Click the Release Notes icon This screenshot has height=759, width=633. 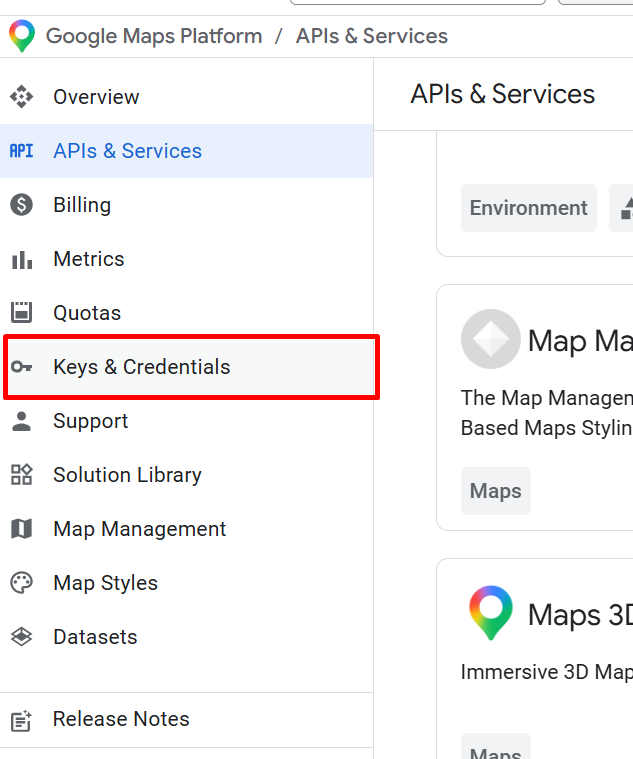21,719
